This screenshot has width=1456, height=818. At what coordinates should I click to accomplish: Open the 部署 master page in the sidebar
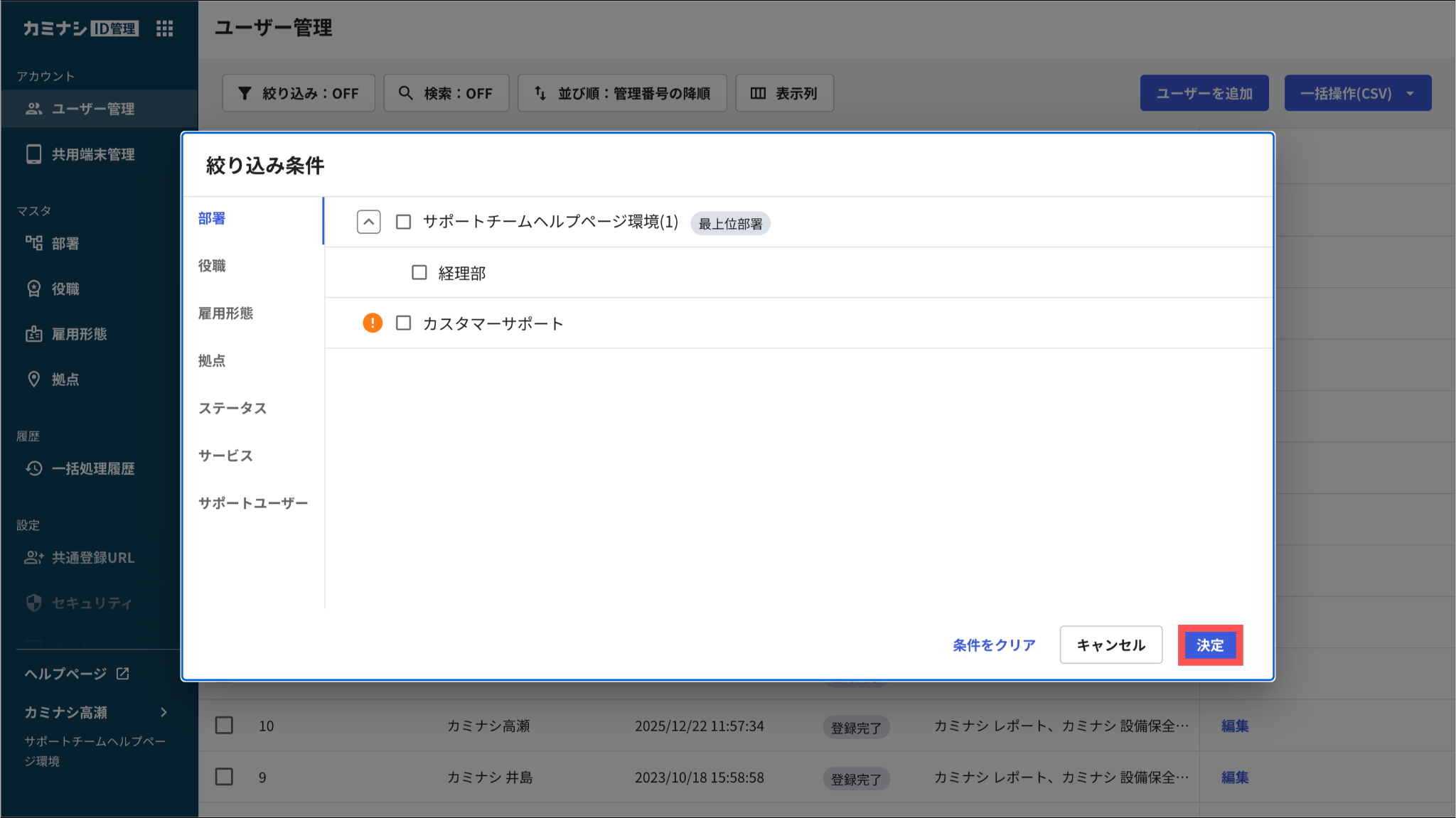click(65, 244)
